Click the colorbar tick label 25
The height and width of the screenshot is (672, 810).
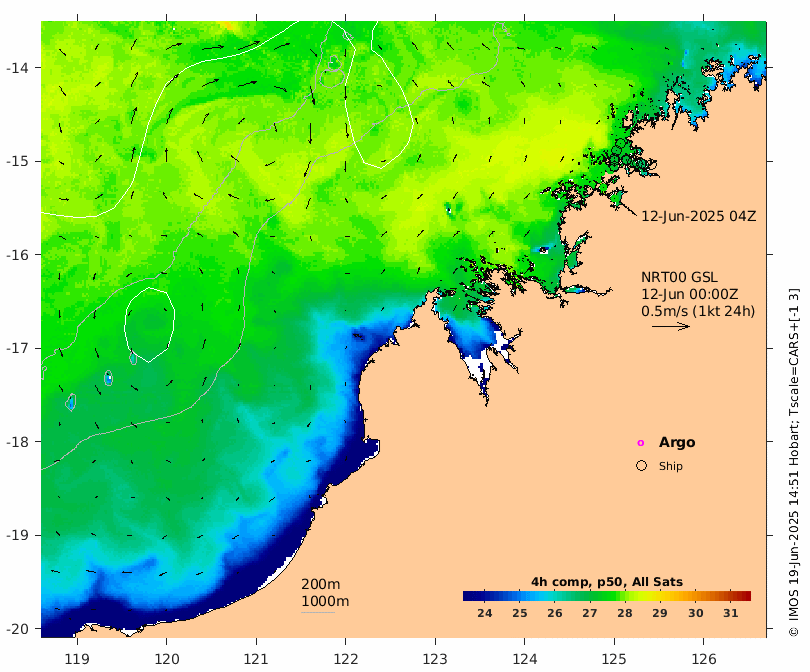[519, 613]
